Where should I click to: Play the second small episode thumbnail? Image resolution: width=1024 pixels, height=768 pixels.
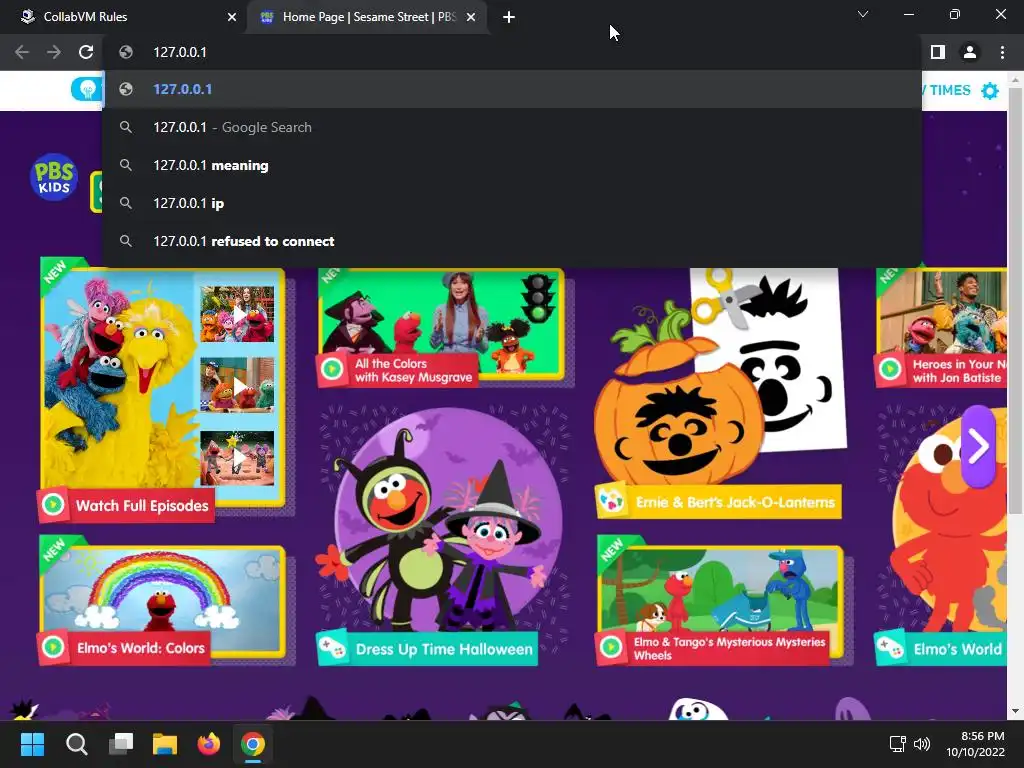pyautogui.click(x=237, y=385)
